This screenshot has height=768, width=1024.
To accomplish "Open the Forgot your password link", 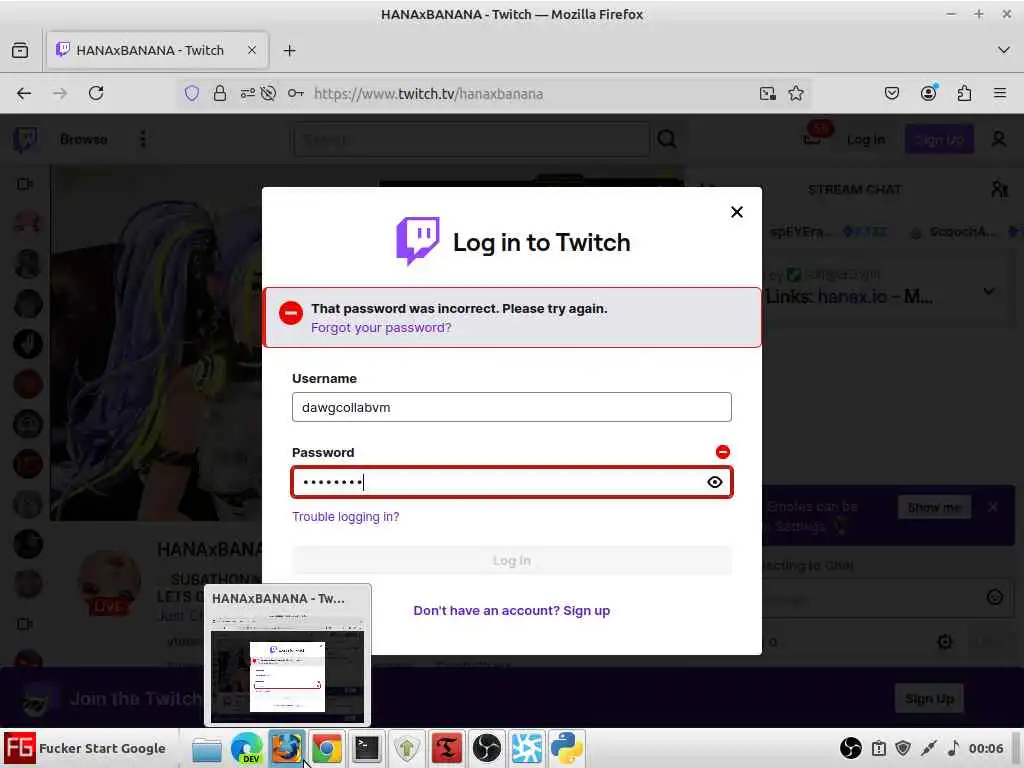I will [381, 328].
